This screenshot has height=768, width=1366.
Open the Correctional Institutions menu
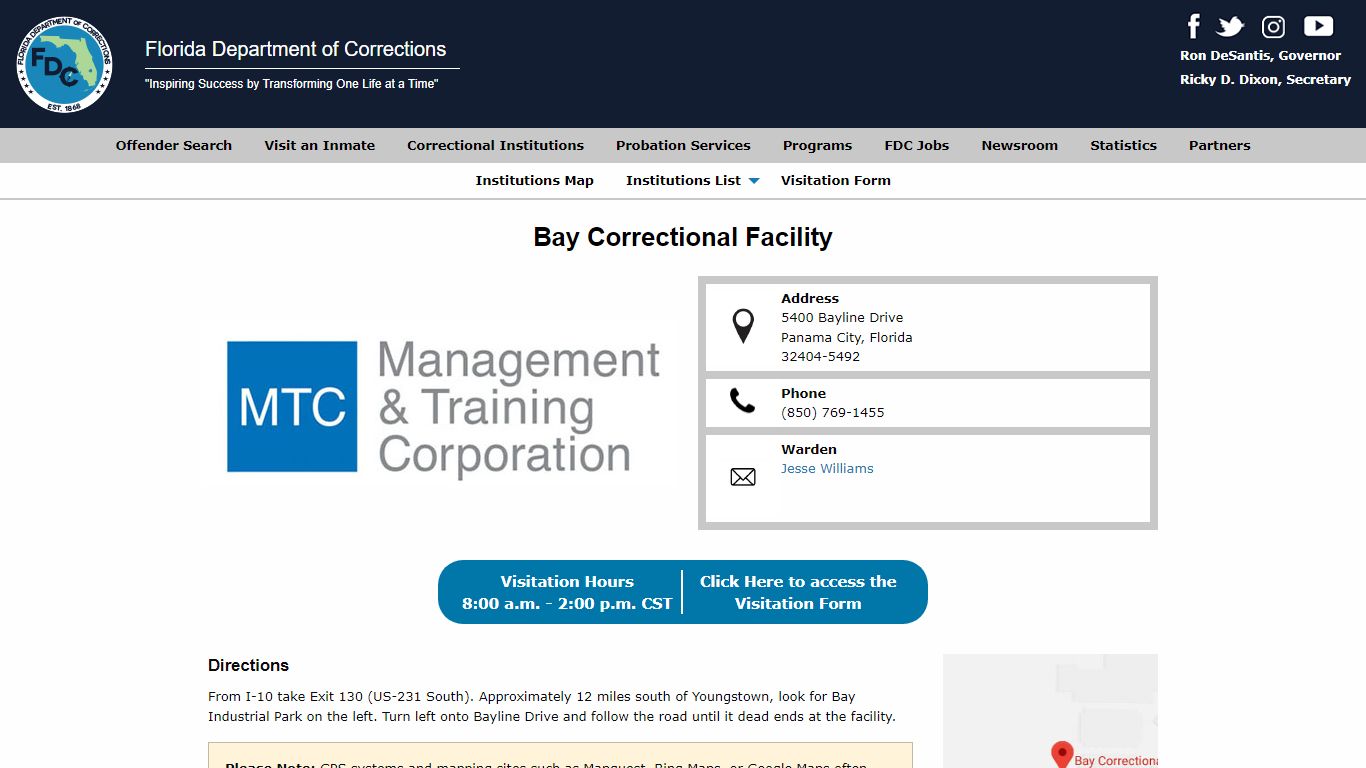click(495, 145)
